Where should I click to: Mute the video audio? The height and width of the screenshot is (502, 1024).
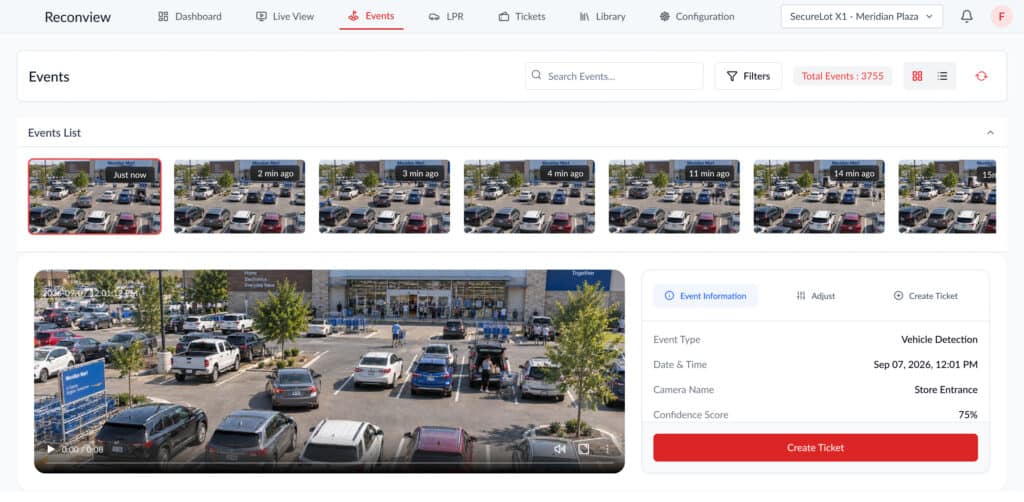tap(560, 449)
